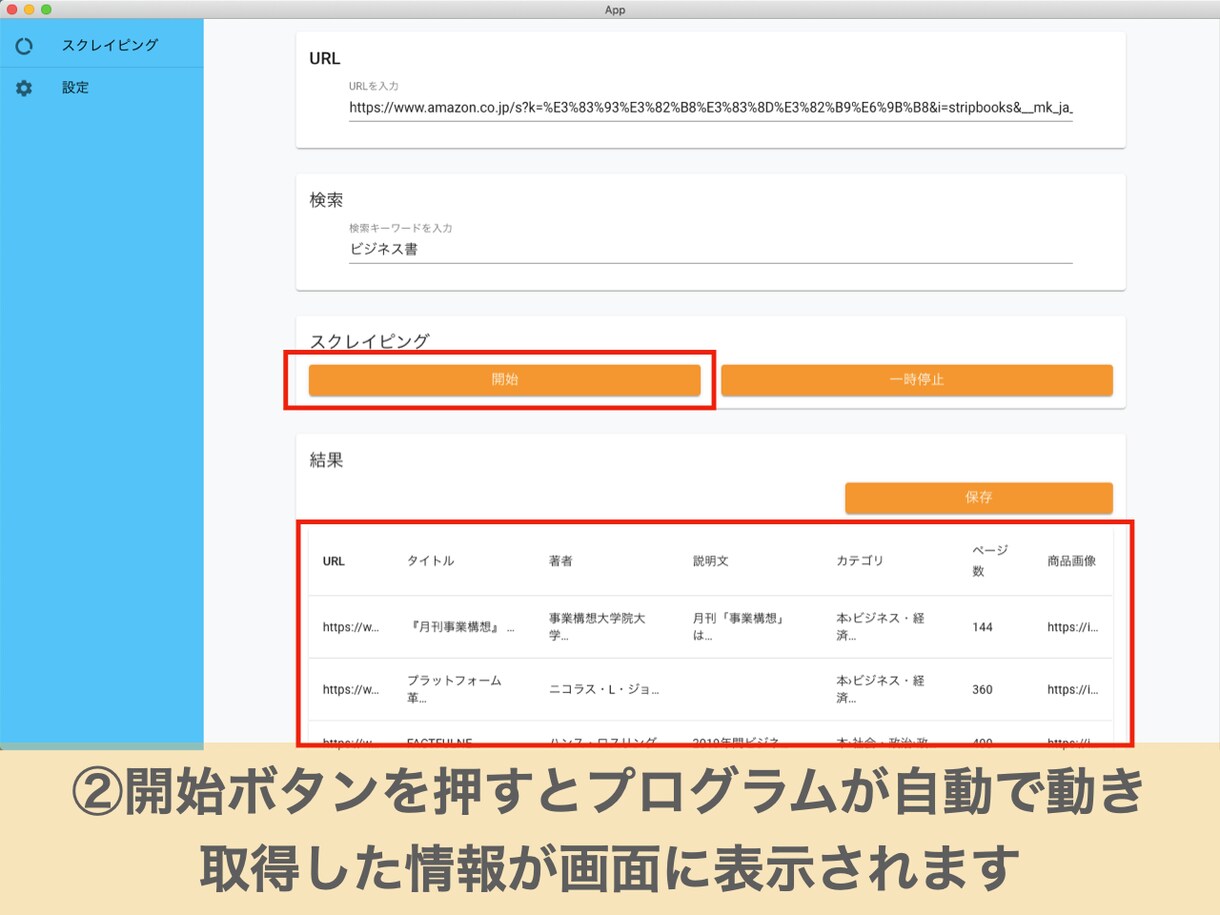The height and width of the screenshot is (915, 1220).
Task: Save results with the 保存 button
Action: click(978, 497)
